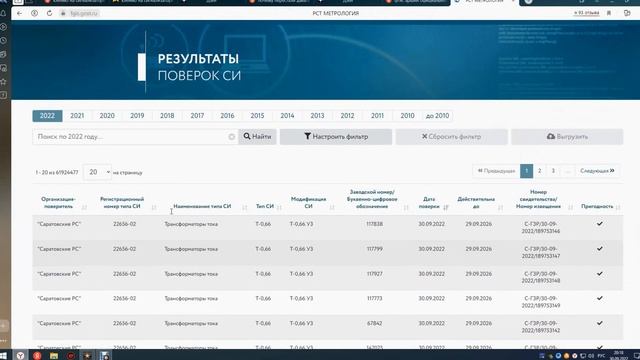This screenshot has width=640, height=360.
Task: Switch to the 2020 year tab
Action: point(107,116)
